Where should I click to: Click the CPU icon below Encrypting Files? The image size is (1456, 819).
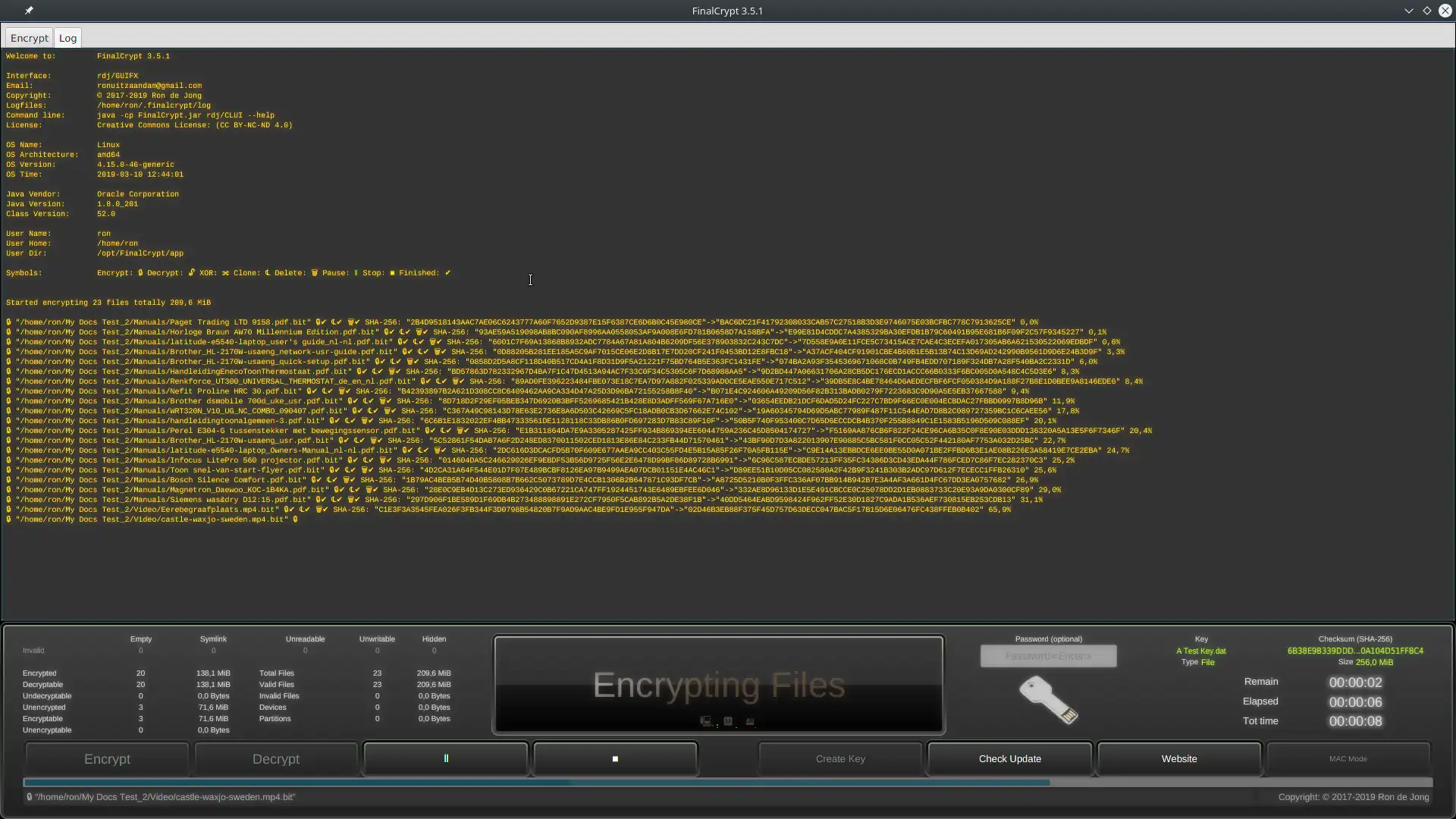706,721
